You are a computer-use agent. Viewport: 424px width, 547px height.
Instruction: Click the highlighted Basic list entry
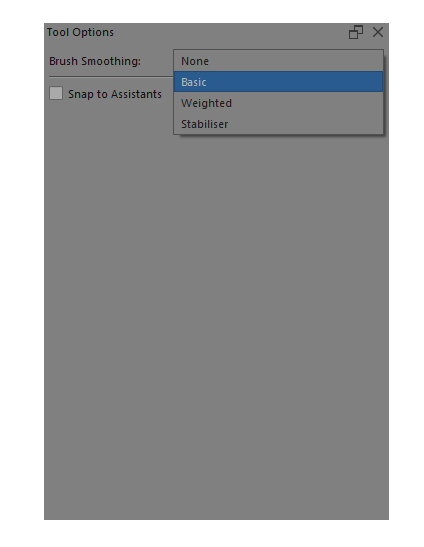(278, 82)
